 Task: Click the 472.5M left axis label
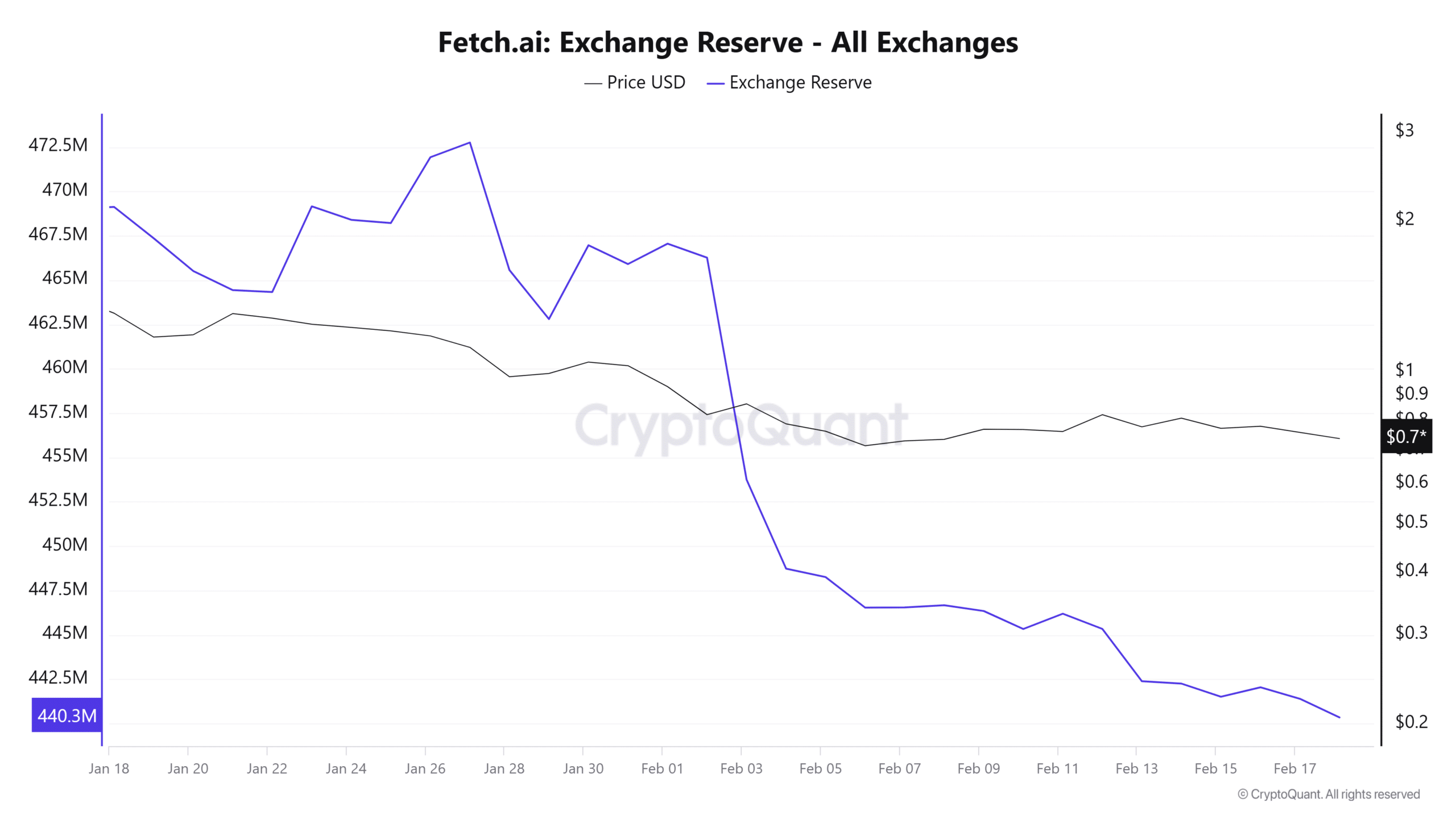tap(58, 145)
